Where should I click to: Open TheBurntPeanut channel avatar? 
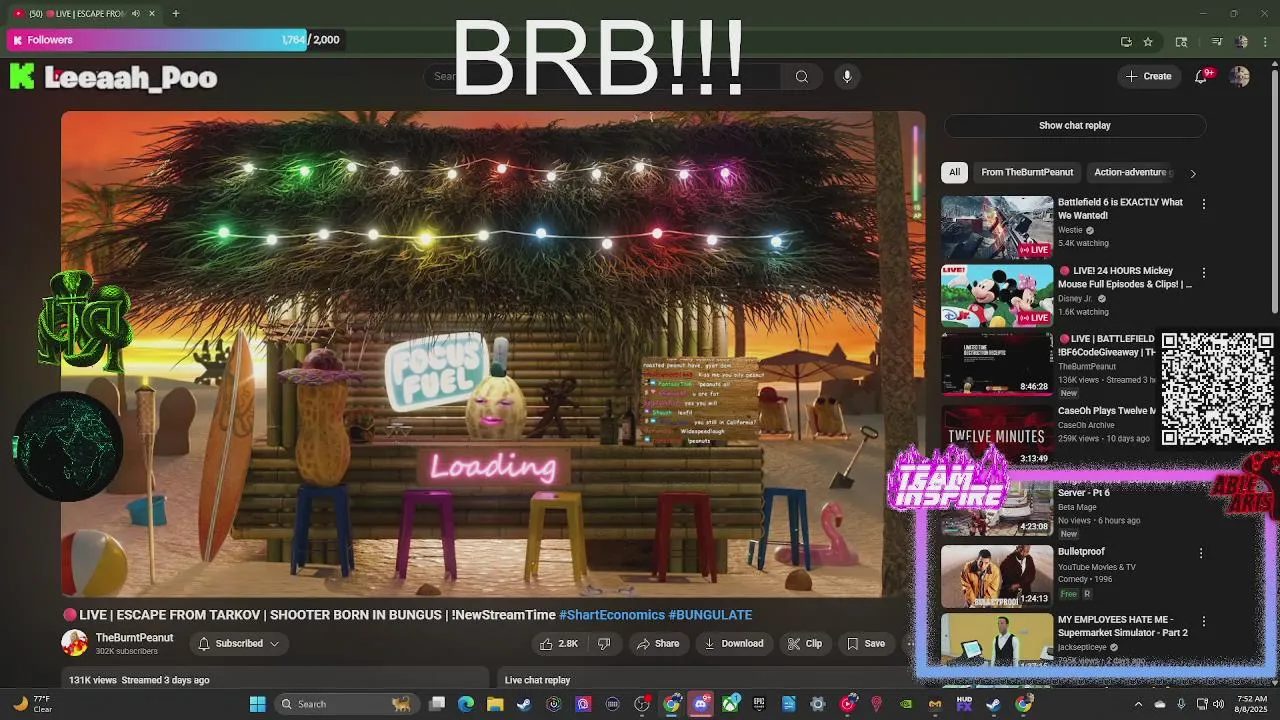pyautogui.click(x=74, y=643)
